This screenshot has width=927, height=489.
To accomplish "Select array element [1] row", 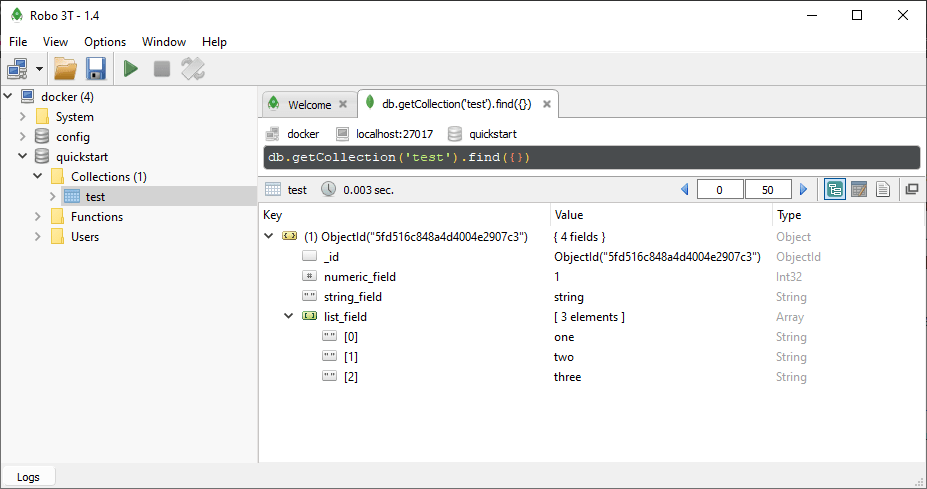I will pyautogui.click(x=591, y=357).
